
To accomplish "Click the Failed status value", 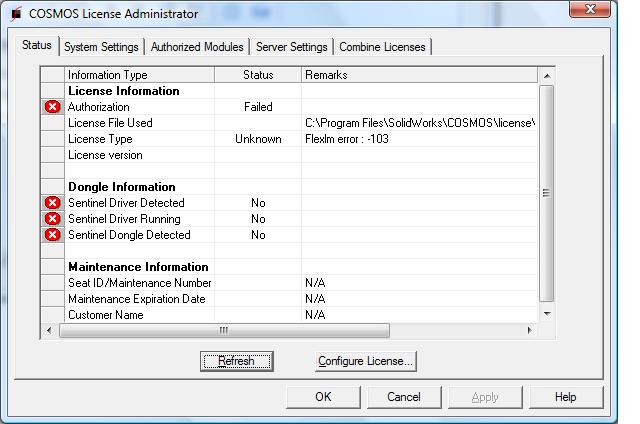I will point(258,107).
